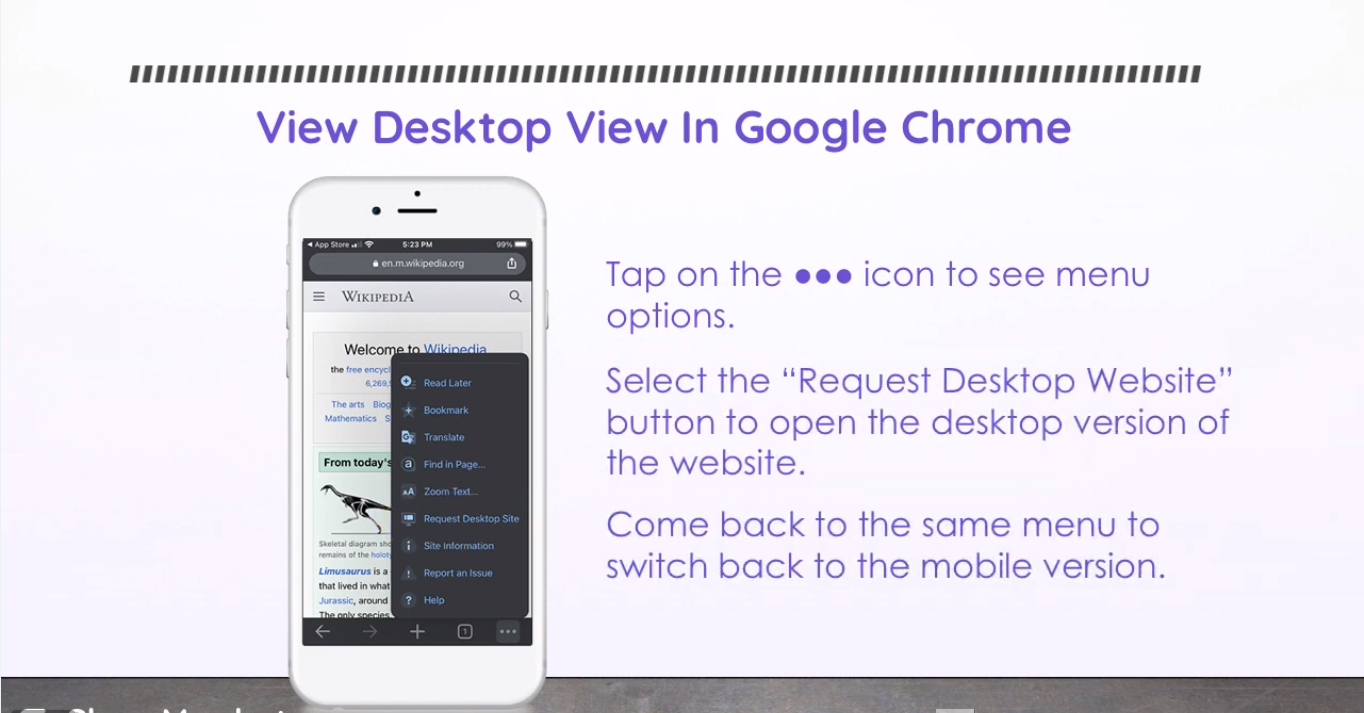The image size is (1364, 713).
Task: Tap the three-dot menu icon
Action: coord(508,631)
